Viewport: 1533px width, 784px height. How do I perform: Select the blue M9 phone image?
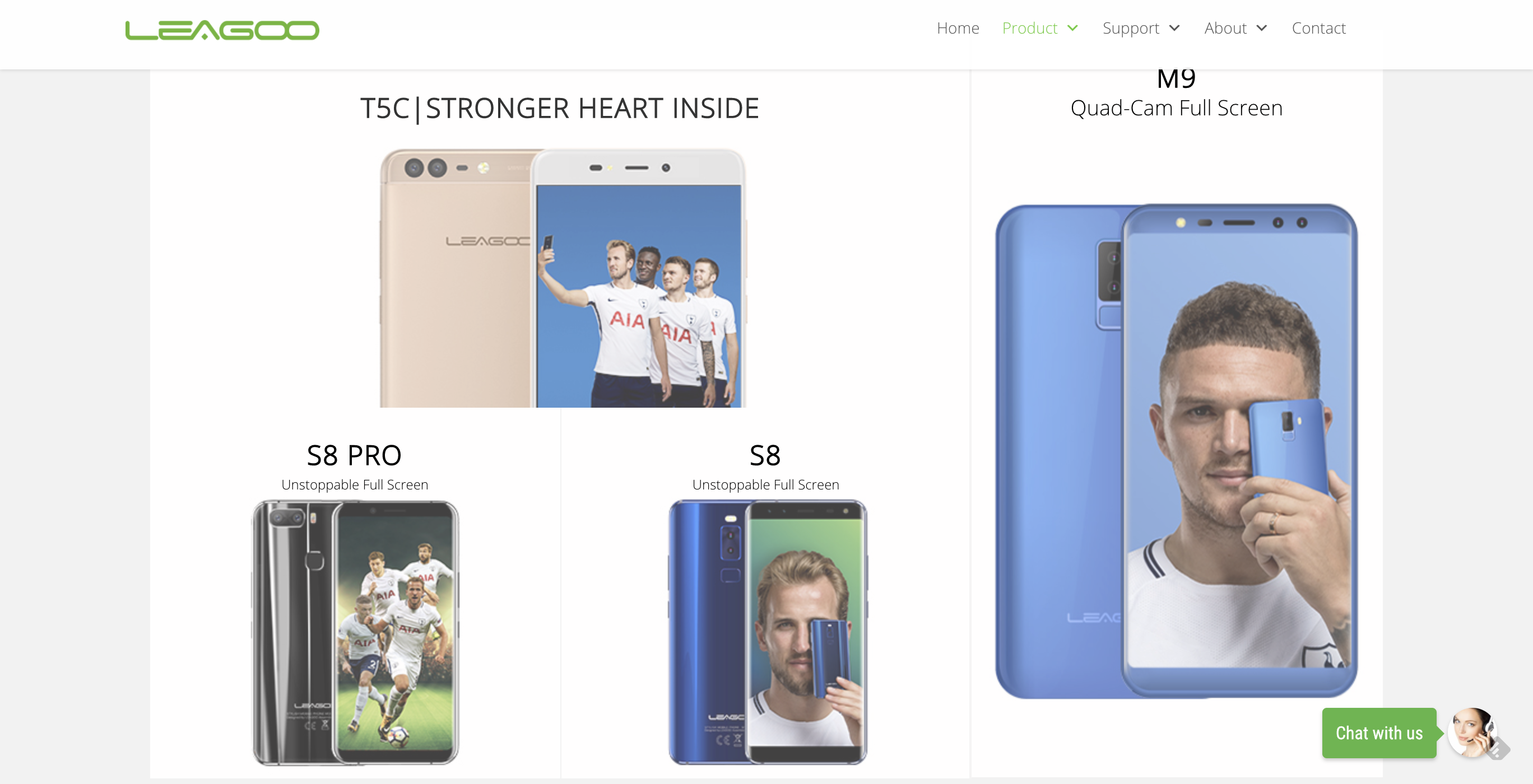[x=1177, y=451]
